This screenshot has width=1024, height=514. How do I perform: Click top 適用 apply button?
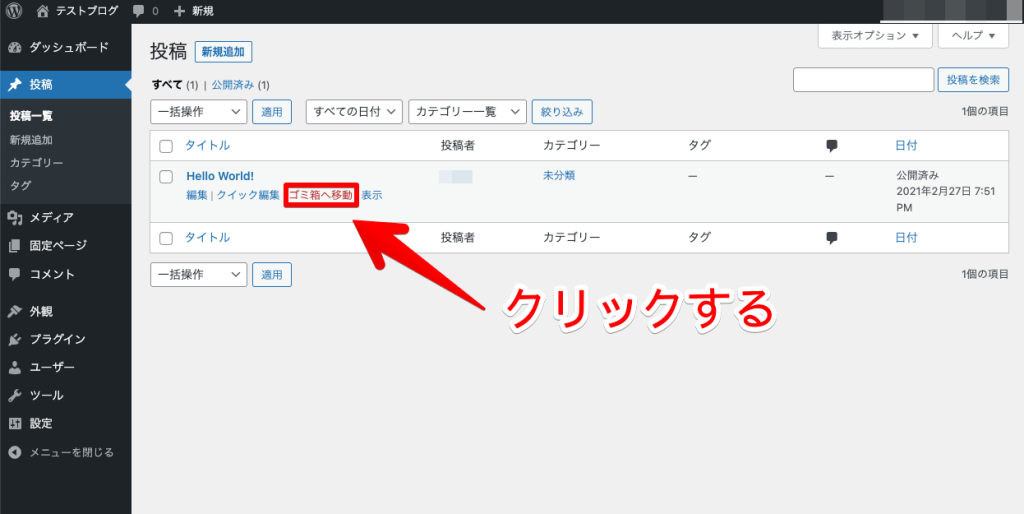272,112
